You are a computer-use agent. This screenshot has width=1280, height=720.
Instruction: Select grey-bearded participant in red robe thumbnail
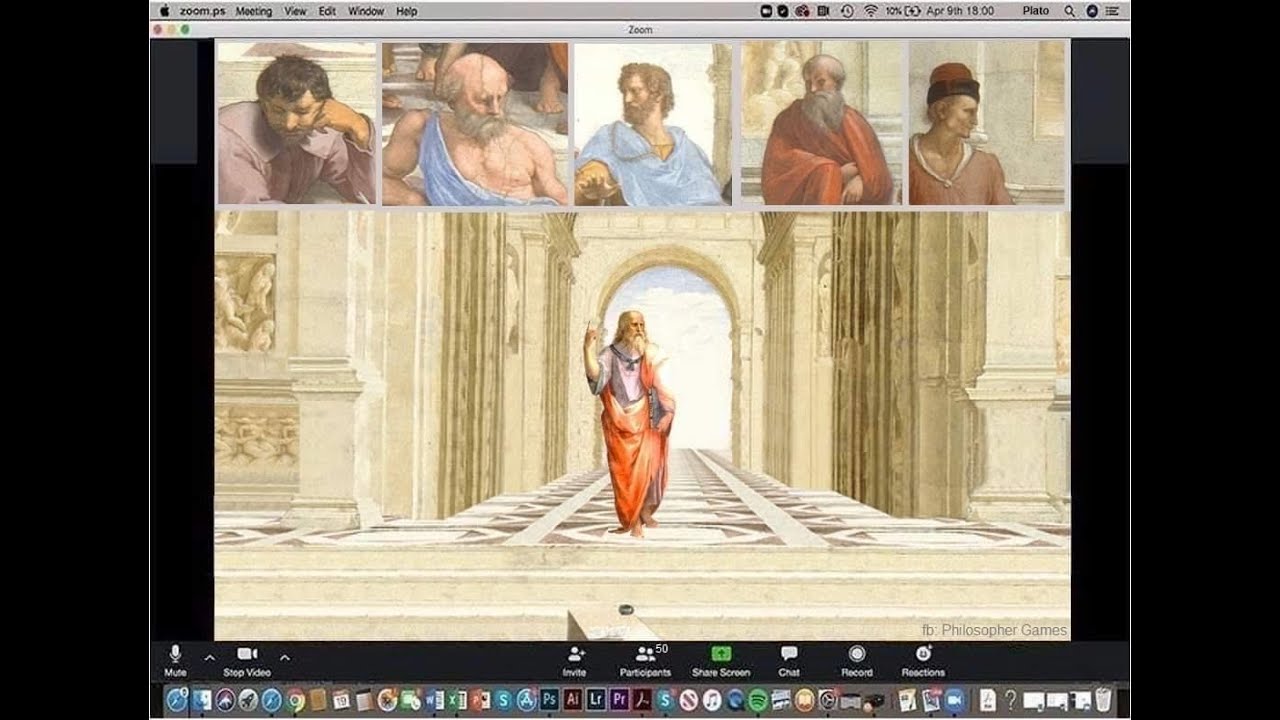pos(822,123)
